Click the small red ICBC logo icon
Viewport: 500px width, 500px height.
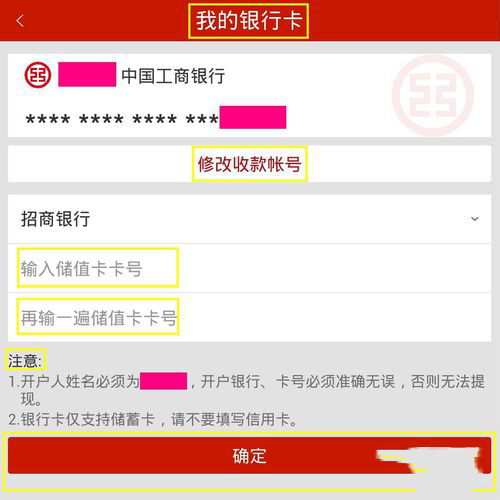pos(38,75)
